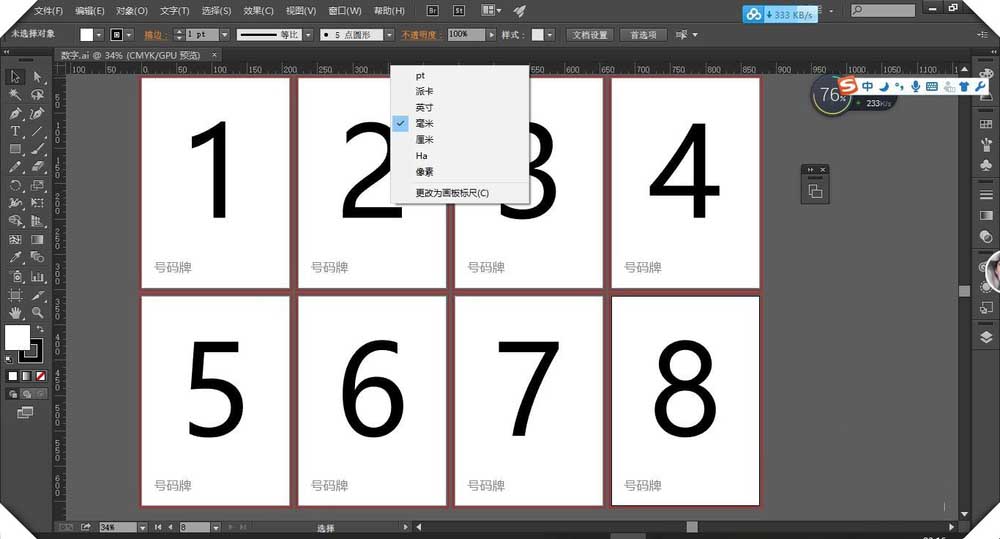Click the large white Fill swatch
Screen dimensions: 1000x539
(x=17, y=337)
